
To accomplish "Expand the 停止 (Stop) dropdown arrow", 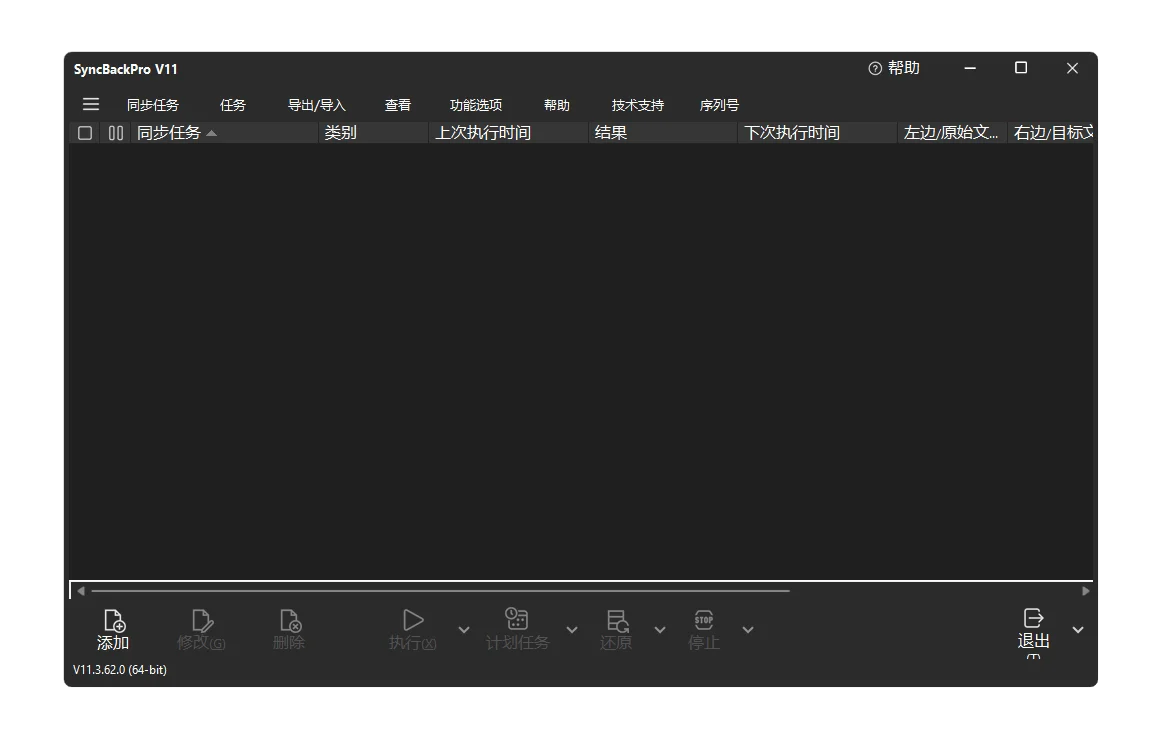I will click(748, 630).
